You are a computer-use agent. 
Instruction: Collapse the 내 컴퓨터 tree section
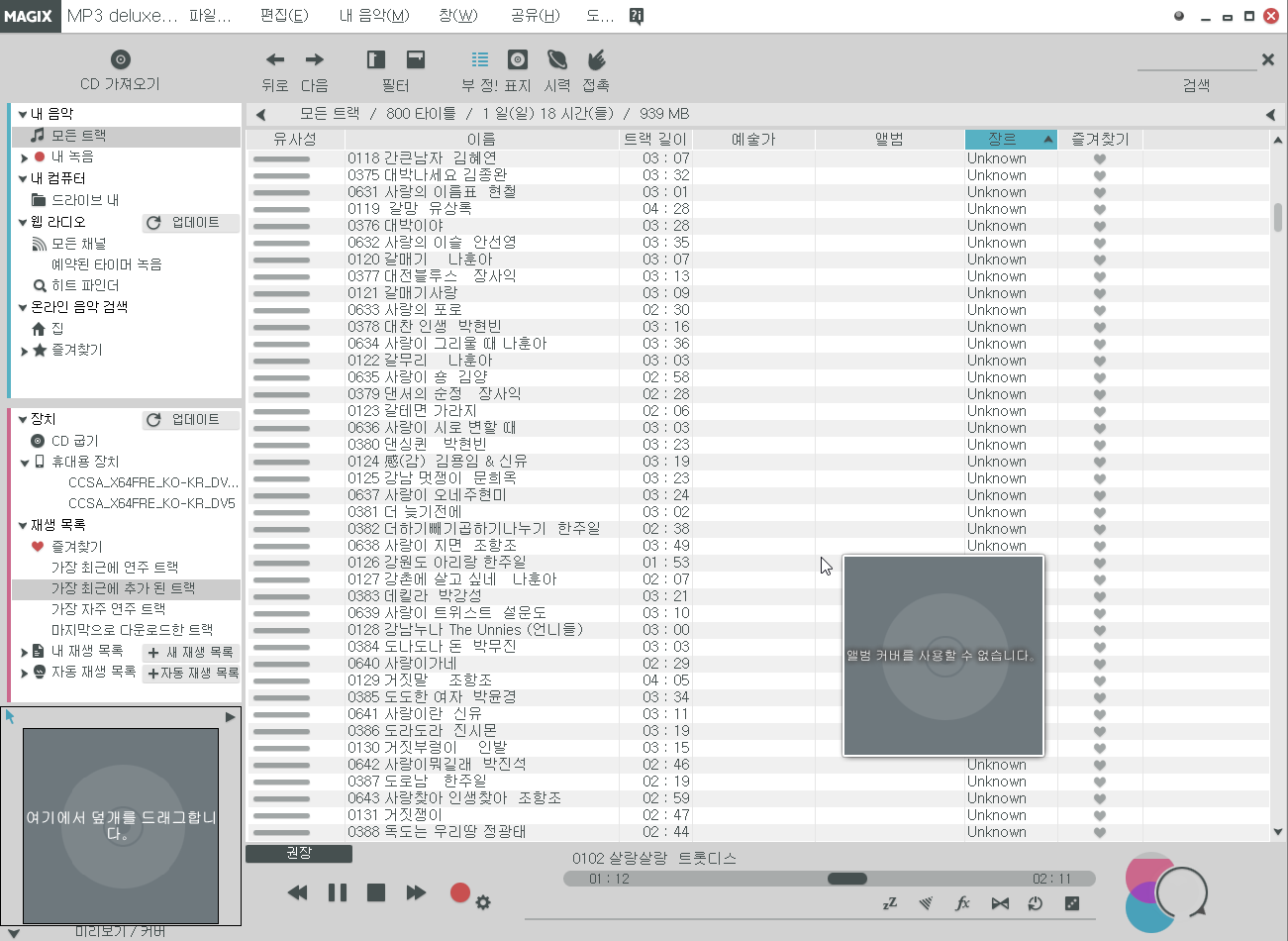(23, 179)
